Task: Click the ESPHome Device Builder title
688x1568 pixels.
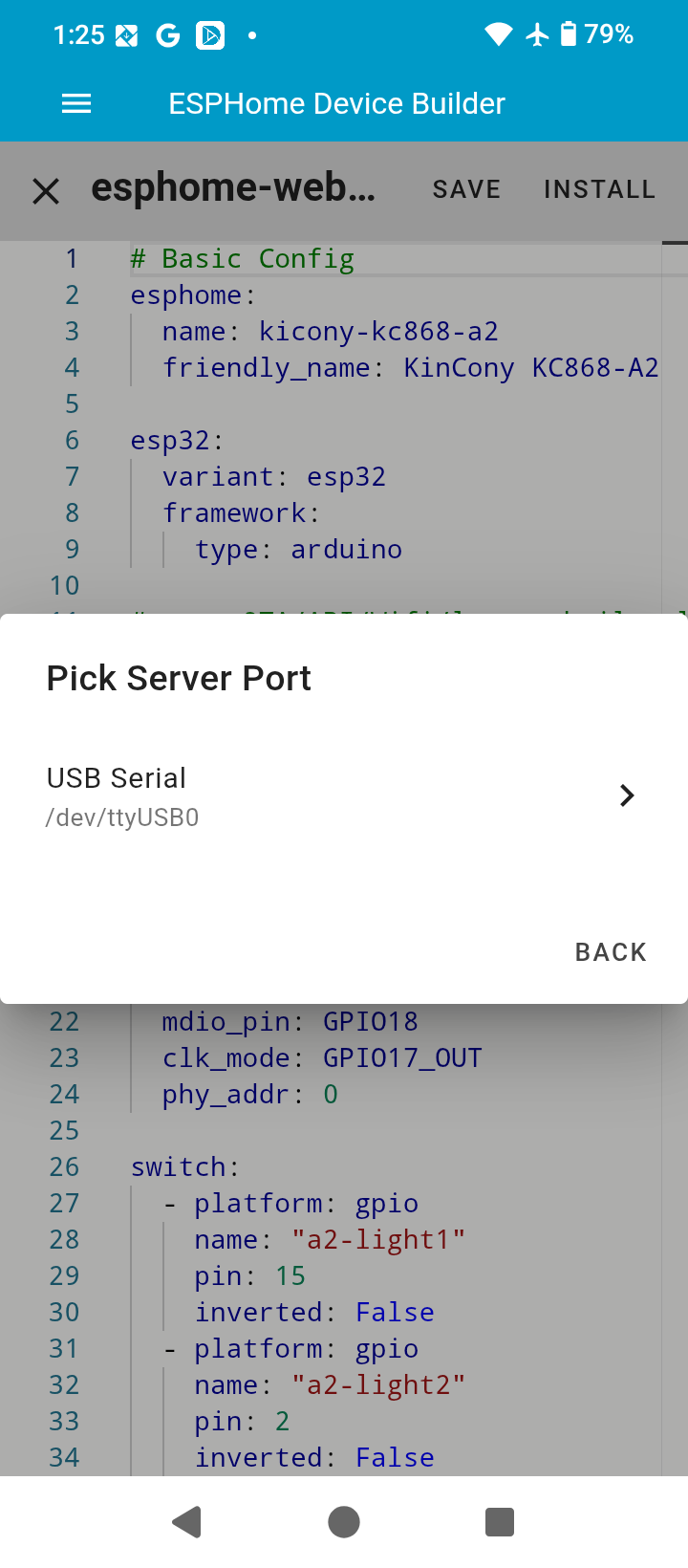Action: pos(336,104)
